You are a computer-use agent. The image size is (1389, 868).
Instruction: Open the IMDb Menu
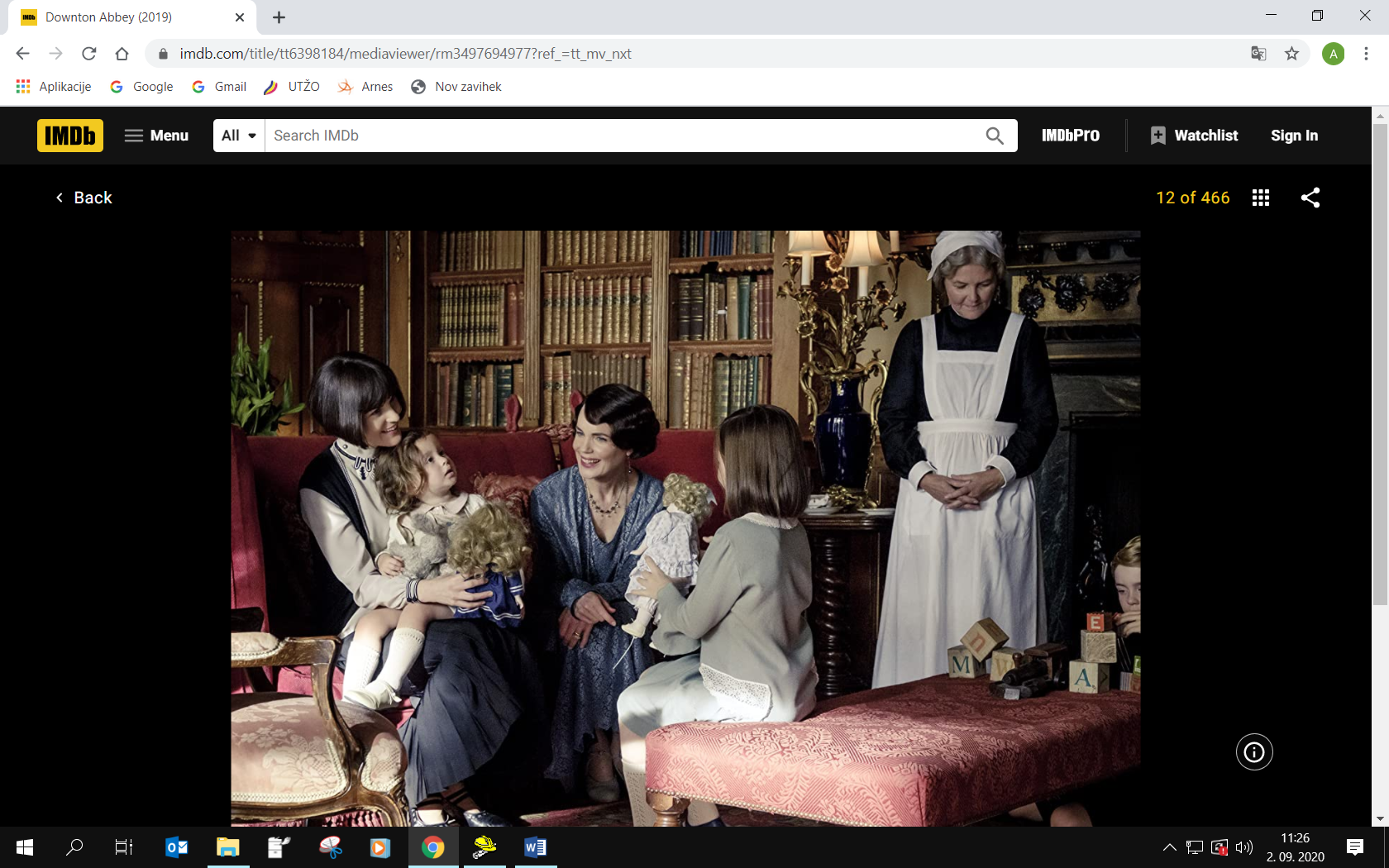click(157, 136)
